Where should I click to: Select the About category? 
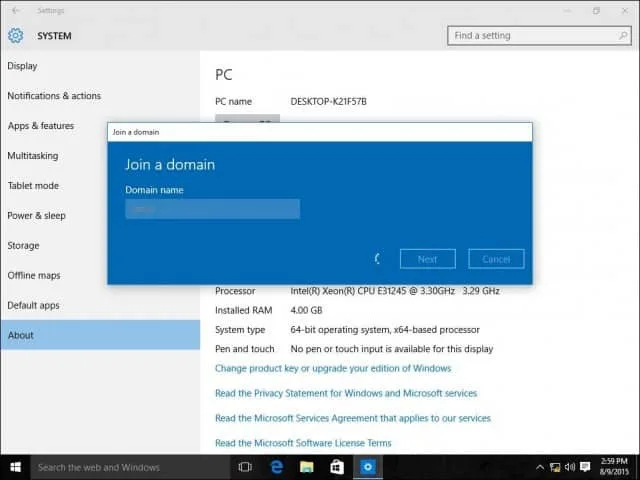(x=100, y=335)
